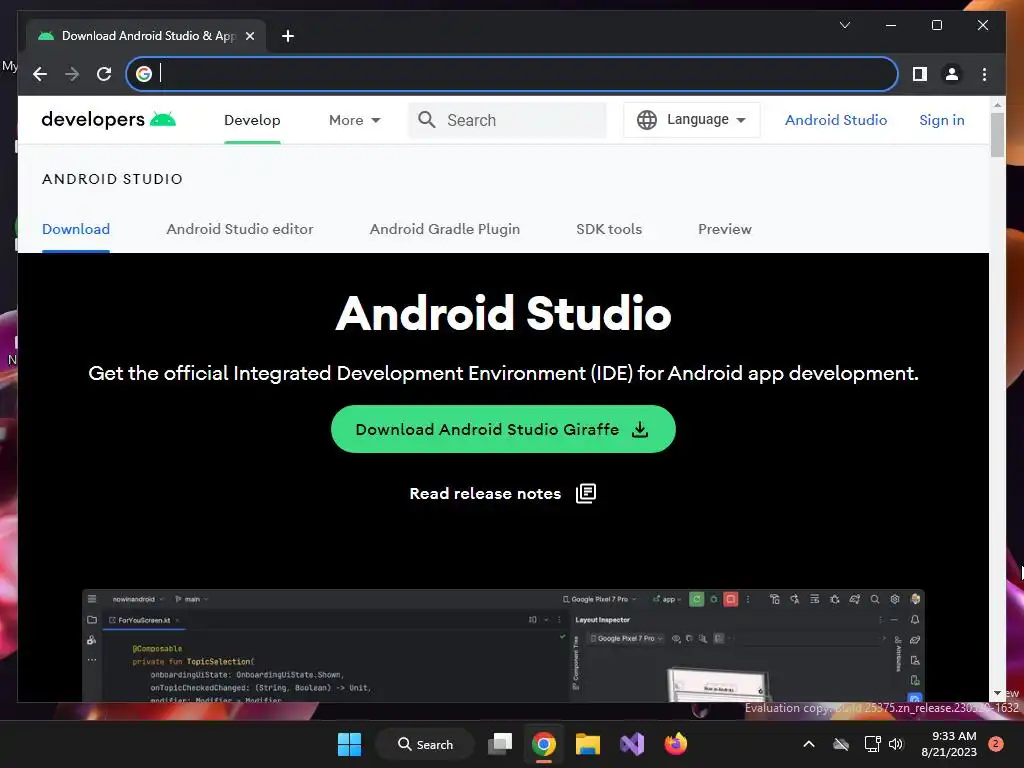Open Chrome side panel icon
This screenshot has height=768, width=1024.
pyautogui.click(x=920, y=74)
